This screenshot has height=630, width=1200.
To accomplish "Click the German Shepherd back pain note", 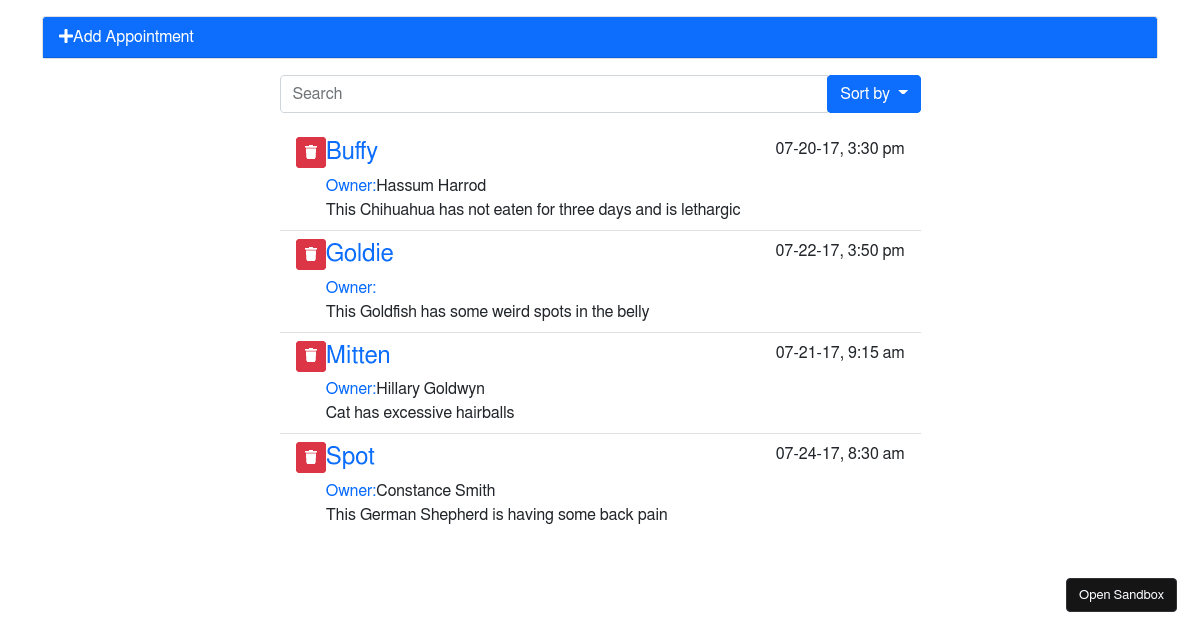I will coord(497,515).
